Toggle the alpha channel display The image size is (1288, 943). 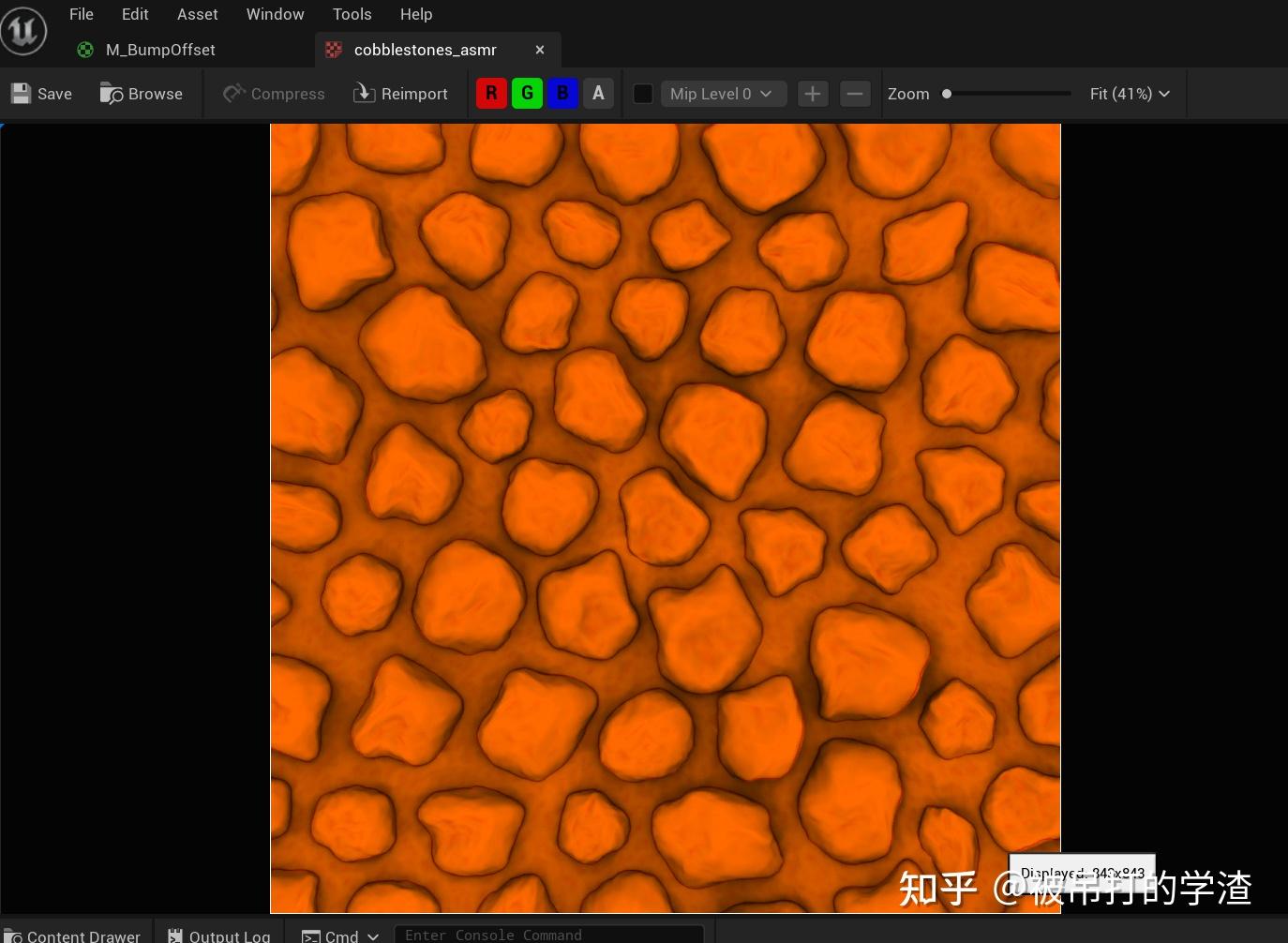click(x=598, y=93)
